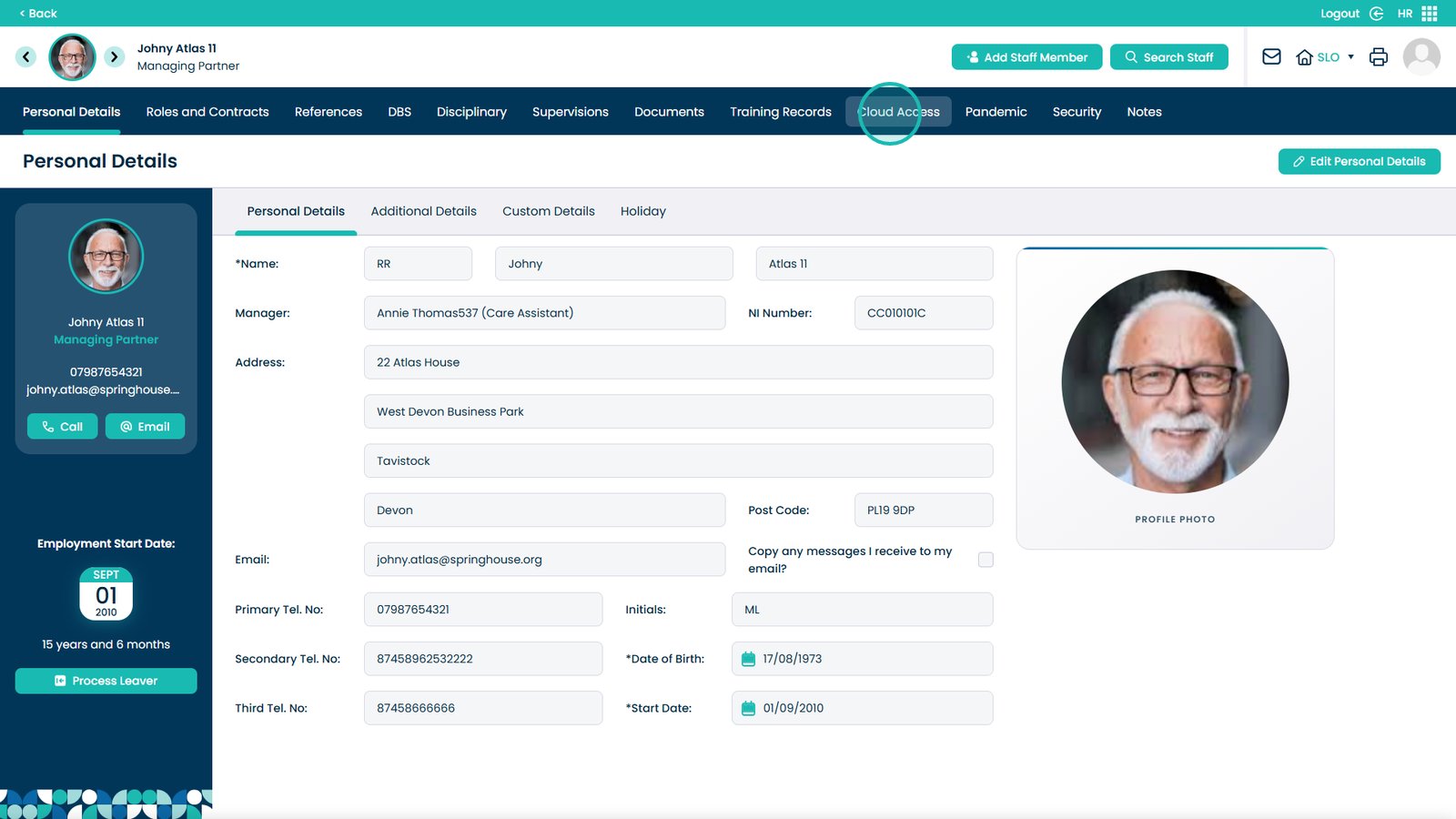Click the Back link
This screenshot has height=819, width=1456.
pyautogui.click(x=38, y=14)
